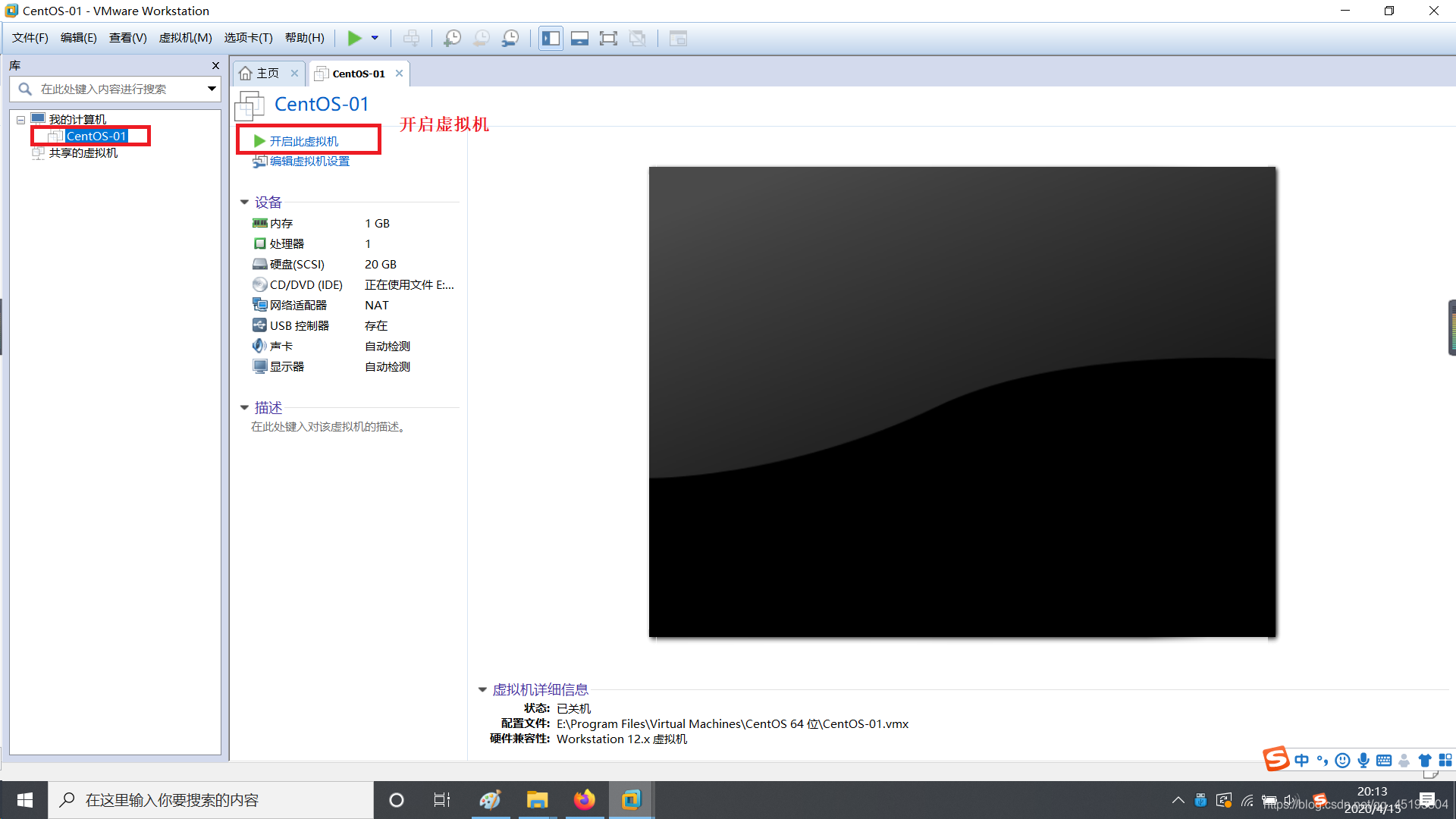1456x819 pixels.
Task: Open the snapshot manager wrench-clock icon
Action: [x=510, y=38]
